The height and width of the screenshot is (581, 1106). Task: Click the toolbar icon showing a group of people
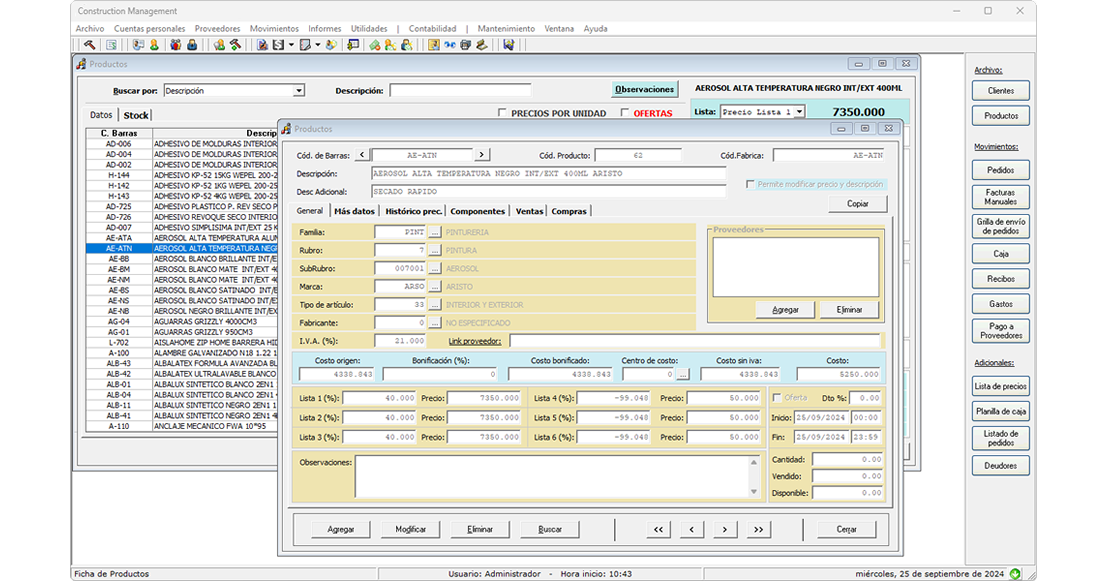tap(176, 45)
